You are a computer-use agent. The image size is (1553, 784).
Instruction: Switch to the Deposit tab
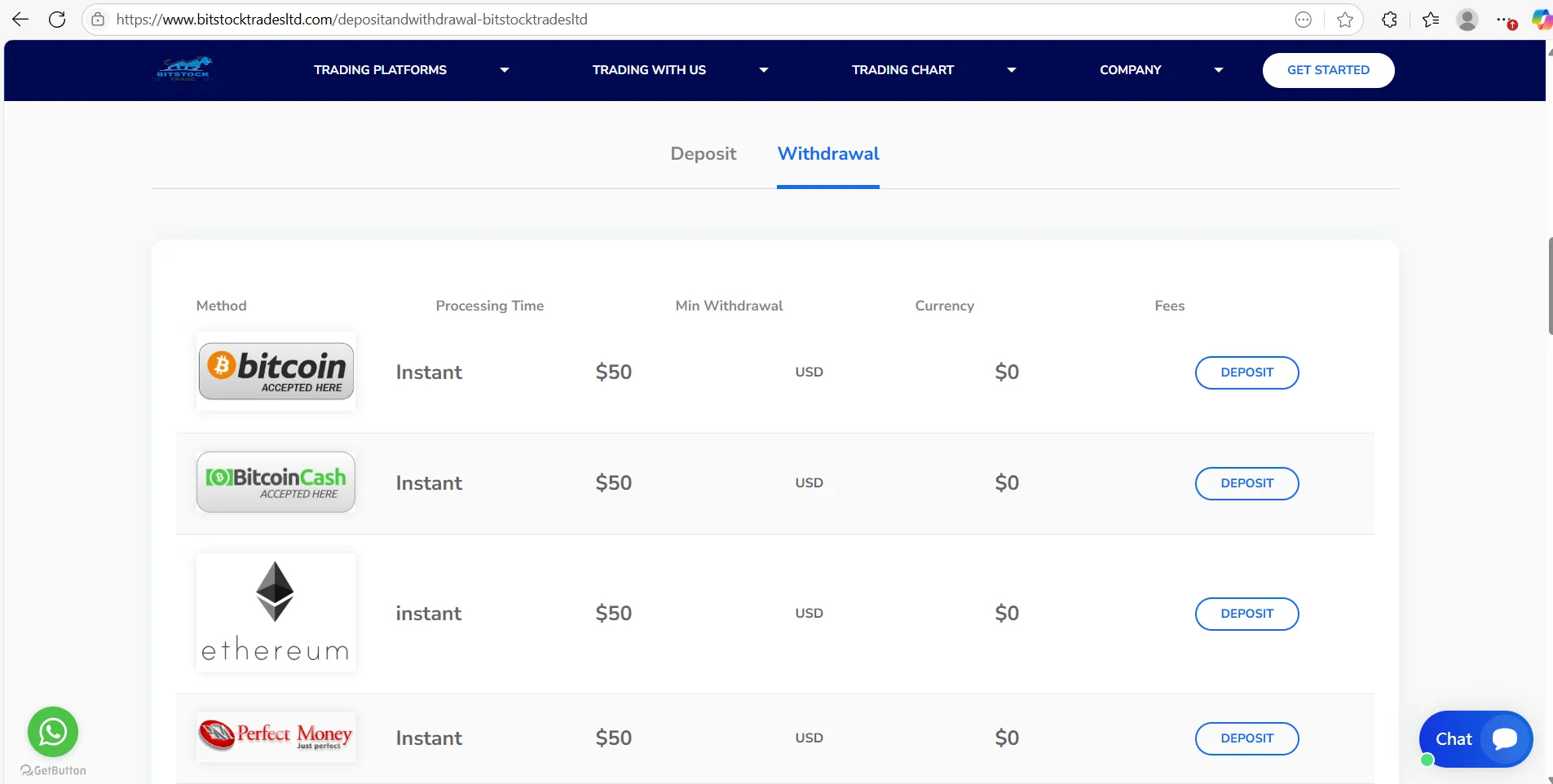tap(704, 153)
